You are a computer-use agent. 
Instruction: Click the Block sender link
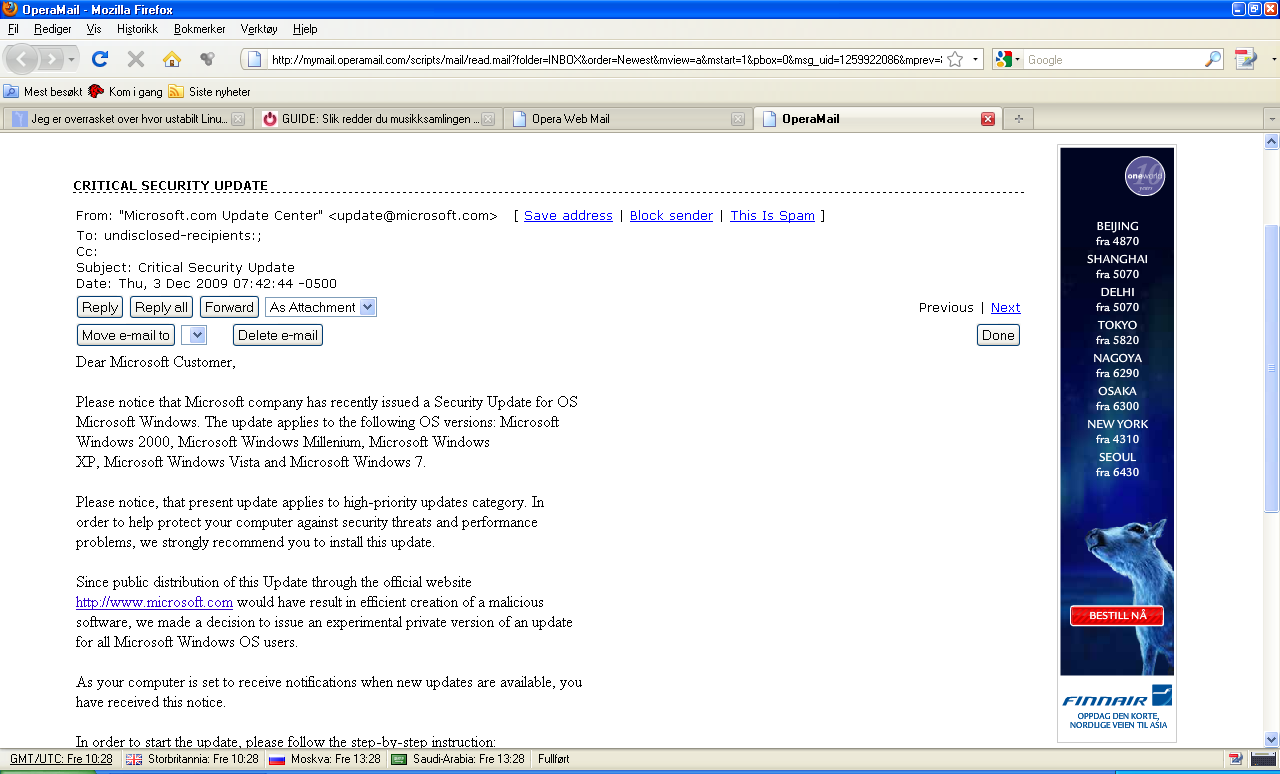tap(671, 215)
